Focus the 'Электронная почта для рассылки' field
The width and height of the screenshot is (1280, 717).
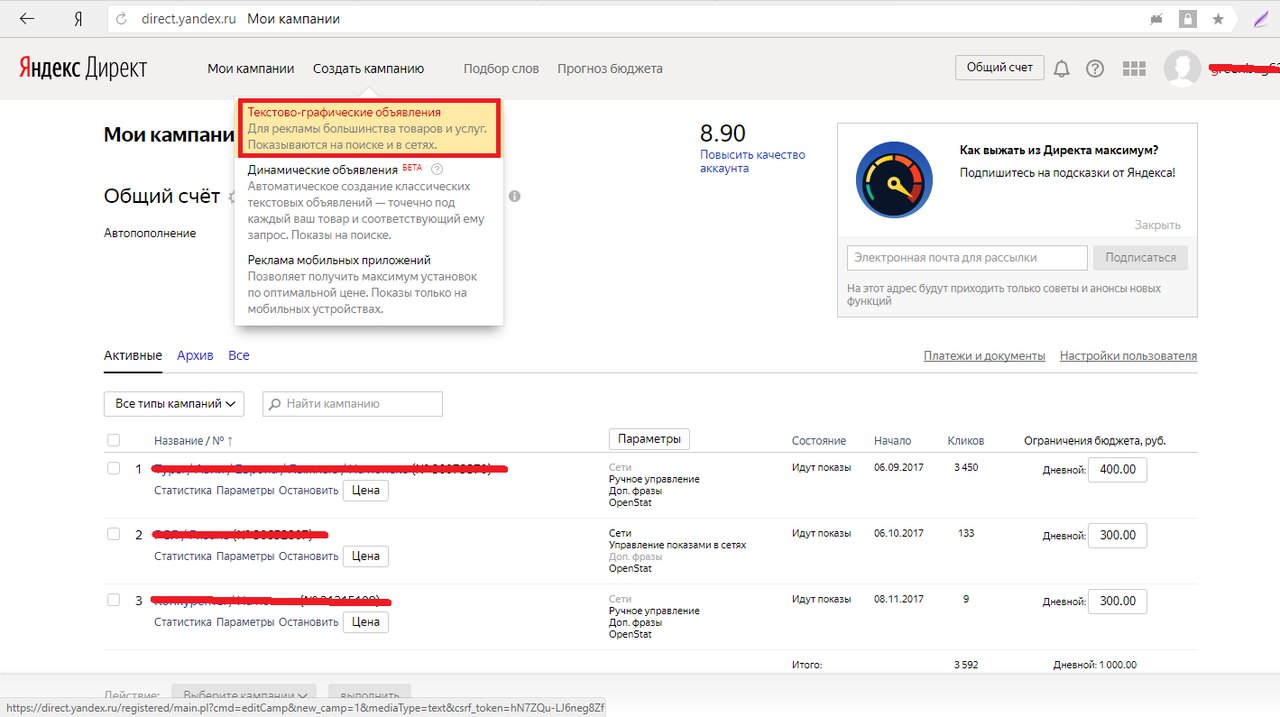click(967, 257)
